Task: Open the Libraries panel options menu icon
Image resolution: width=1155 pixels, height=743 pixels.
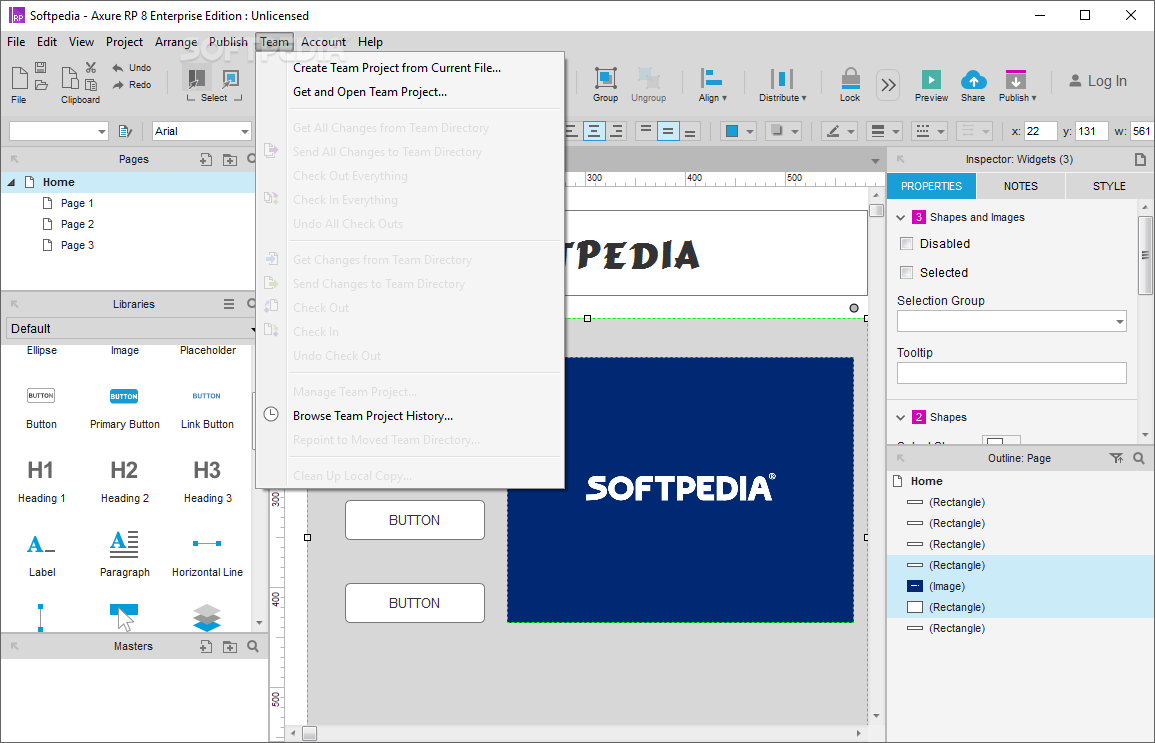Action: (x=229, y=304)
